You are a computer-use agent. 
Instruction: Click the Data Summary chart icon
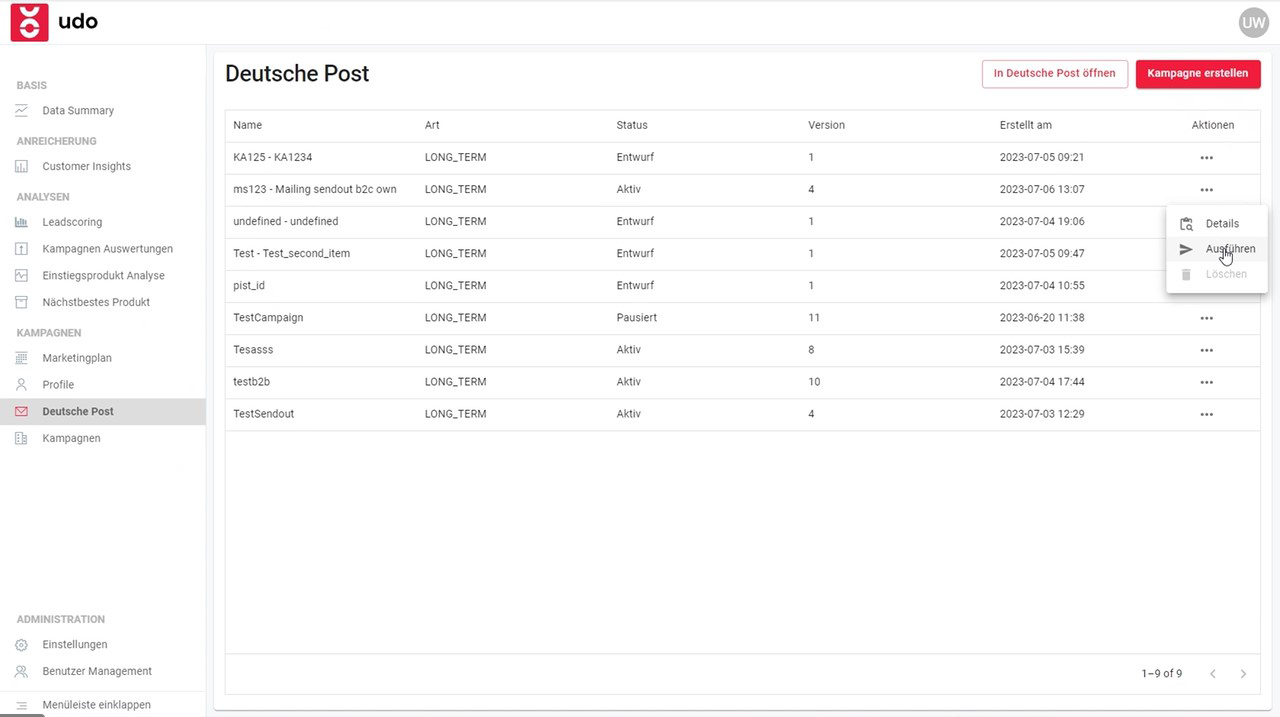coord(21,110)
